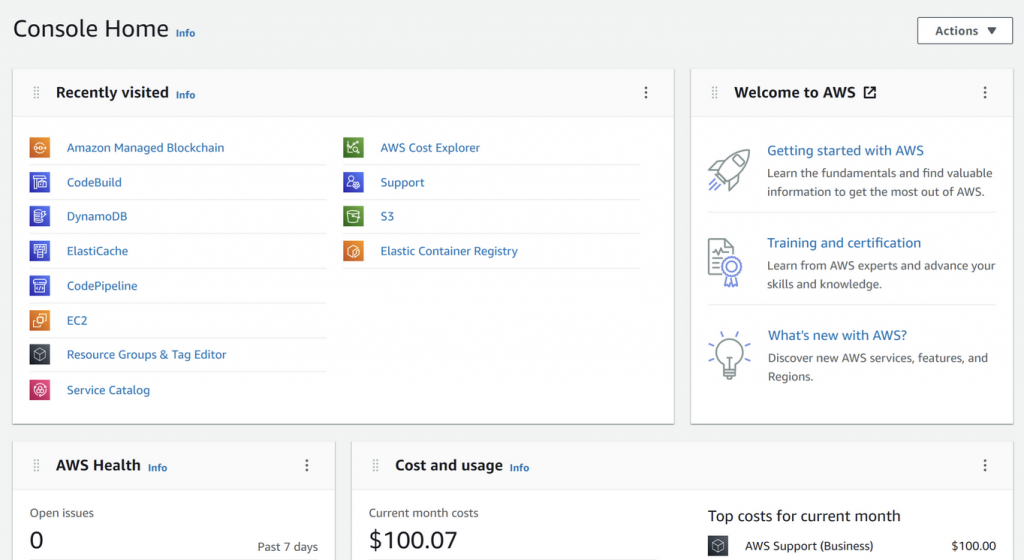Screen dimensions: 1024x560
Task: Grab the drag handle of AWS Health widget
Action: pos(37,465)
